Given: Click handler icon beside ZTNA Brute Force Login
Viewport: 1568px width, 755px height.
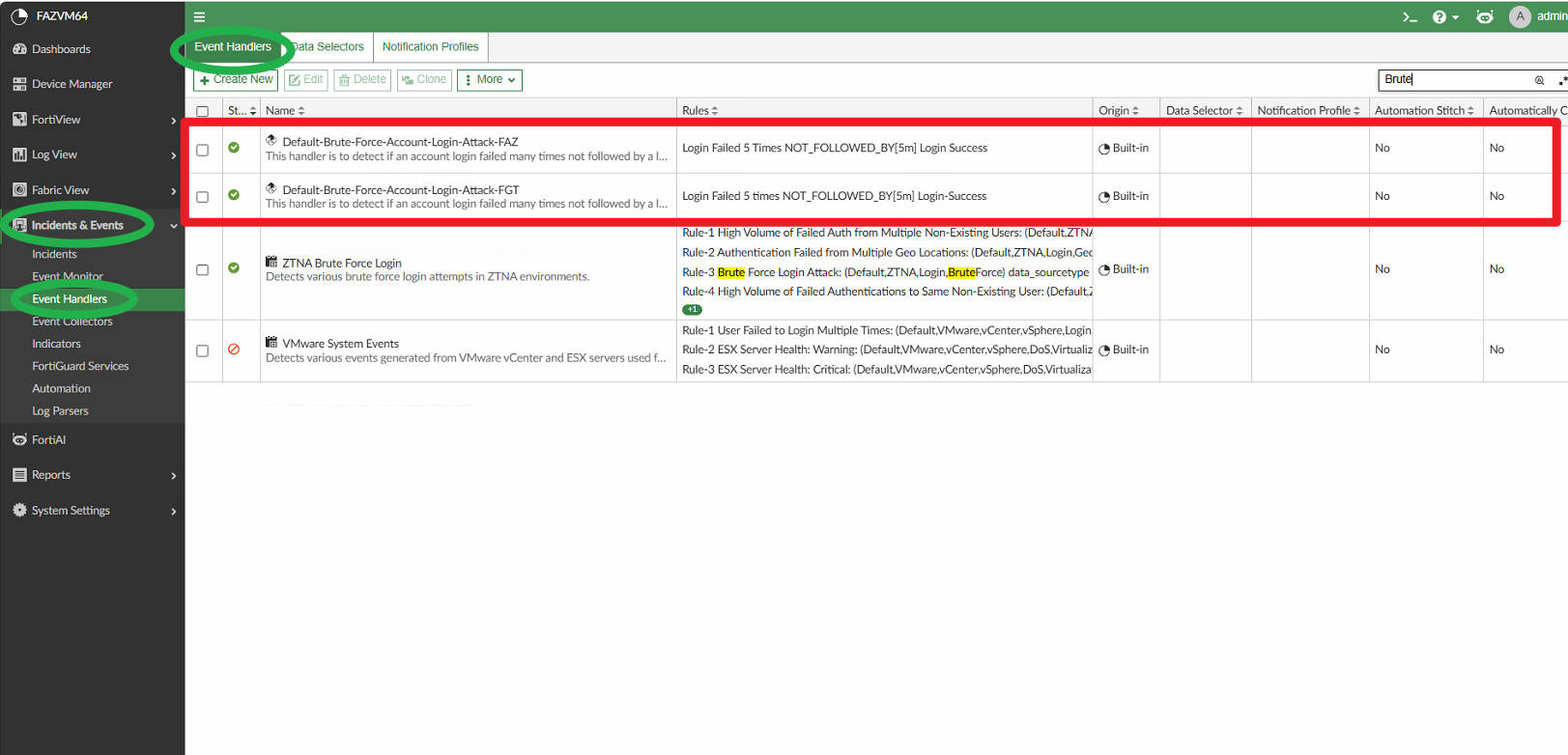Looking at the screenshot, I should pos(271,262).
